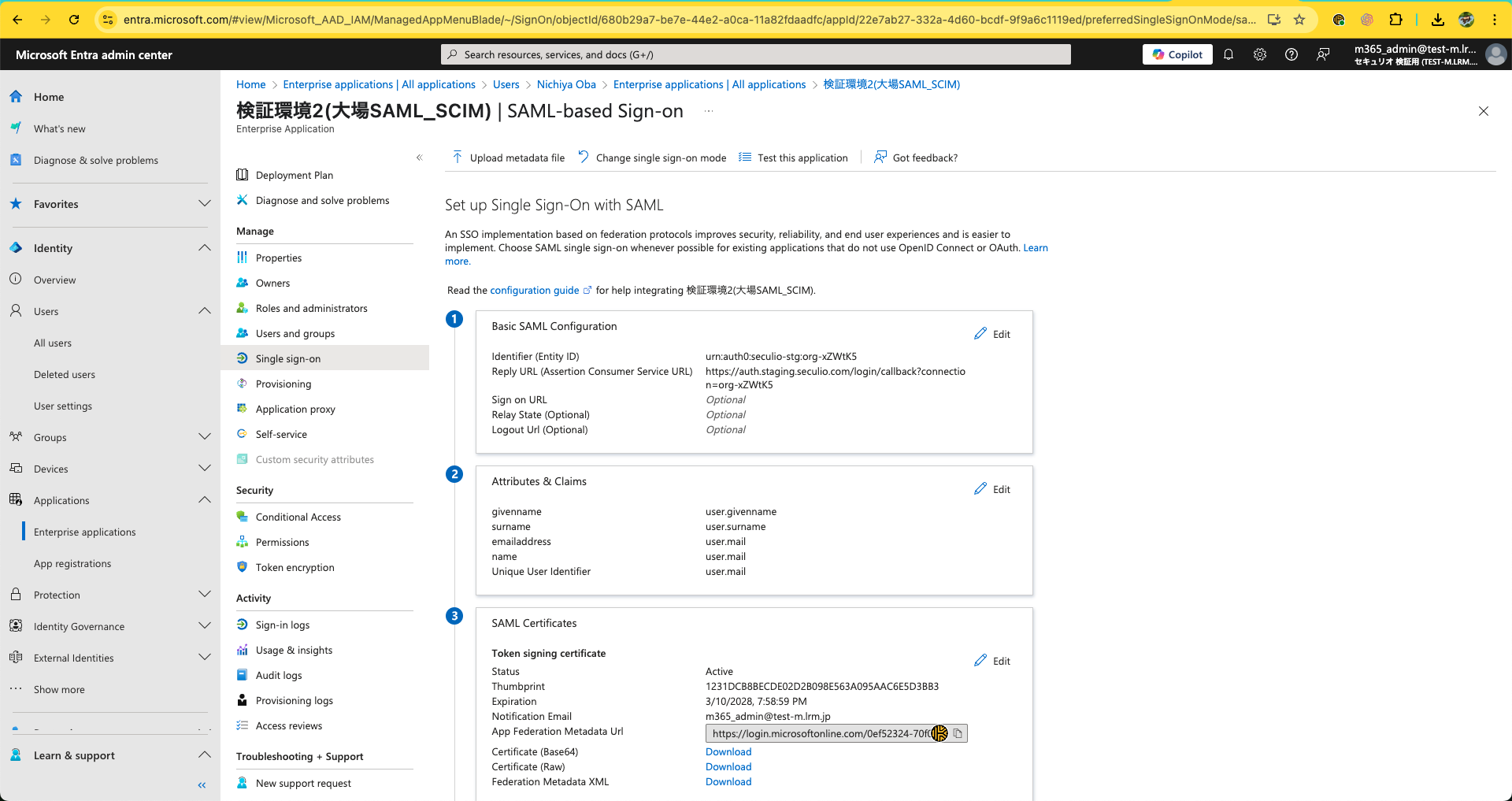The height and width of the screenshot is (801, 1512).
Task: Click the Upload metadata file arrow icon
Action: (457, 158)
